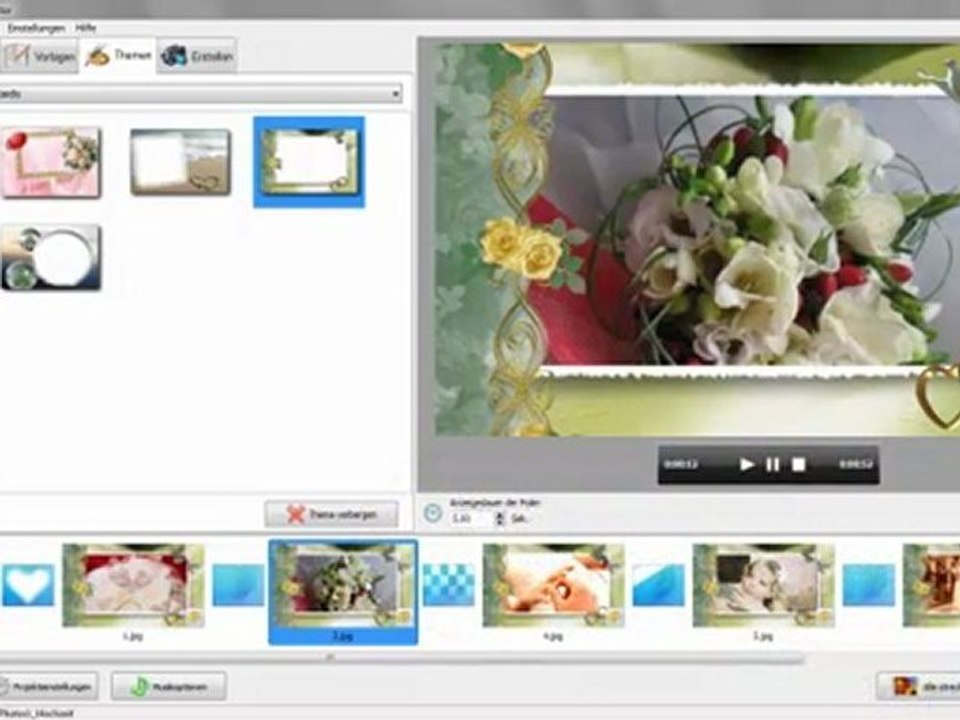The width and height of the screenshot is (960, 720).
Task: Switch to the Erstellen tab
Action: (x=197, y=56)
